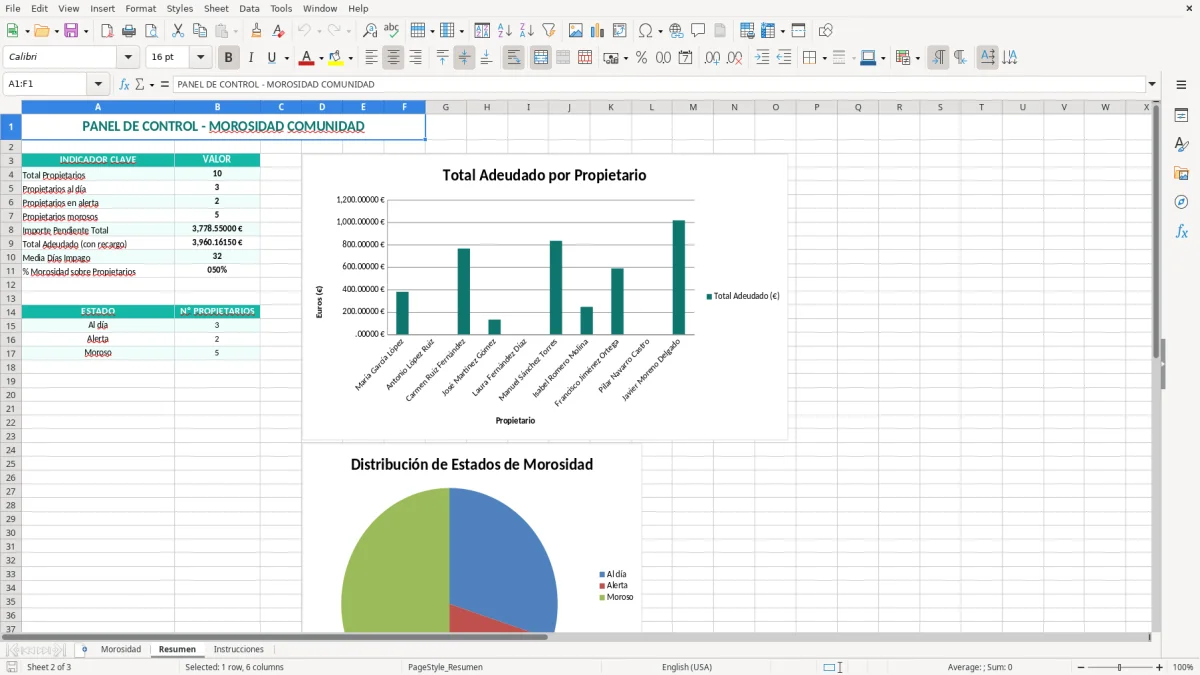
Task: Click zoom in plus button
Action: 1160,667
